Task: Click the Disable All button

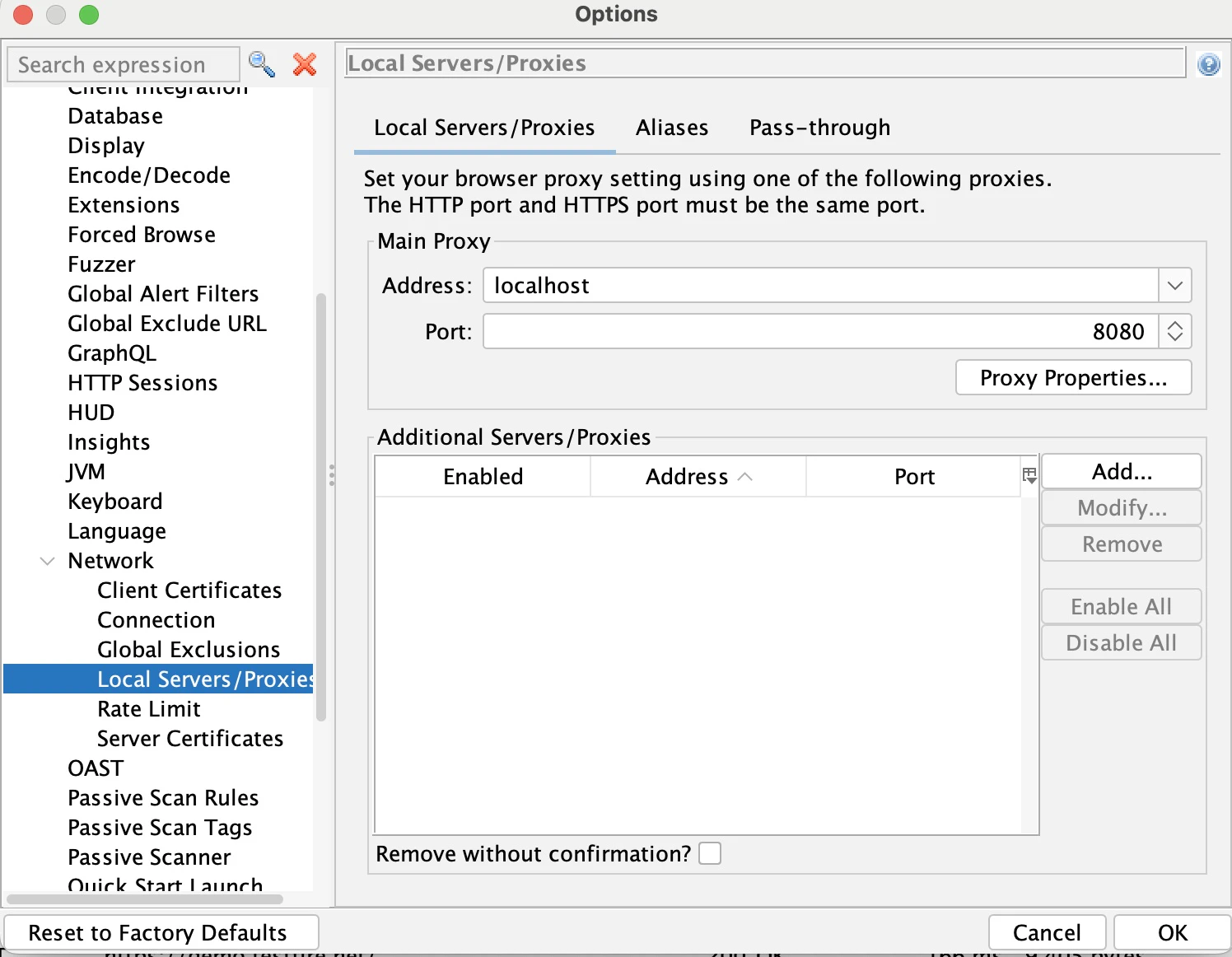Action: click(1122, 643)
